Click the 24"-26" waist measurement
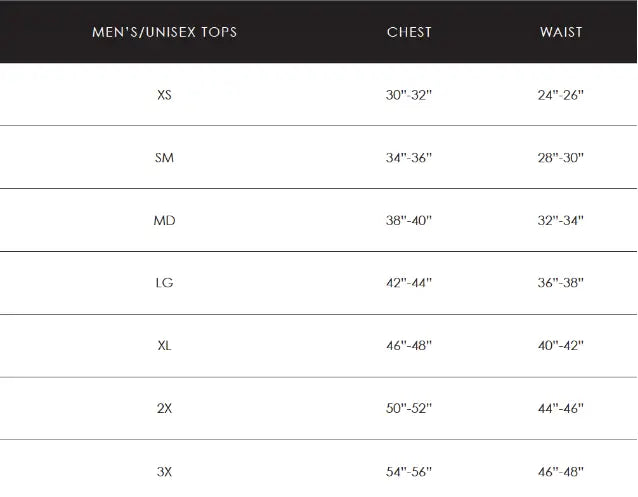Screen dimensions: 638x497 tap(561, 95)
